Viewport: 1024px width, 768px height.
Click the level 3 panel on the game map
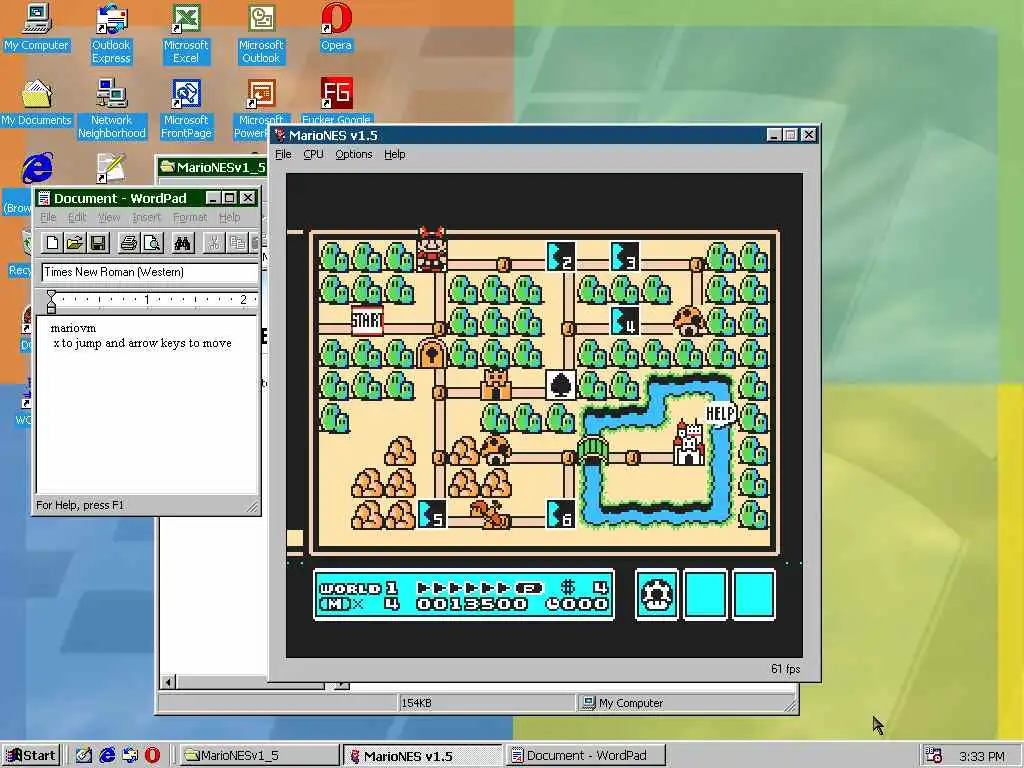[x=625, y=257]
